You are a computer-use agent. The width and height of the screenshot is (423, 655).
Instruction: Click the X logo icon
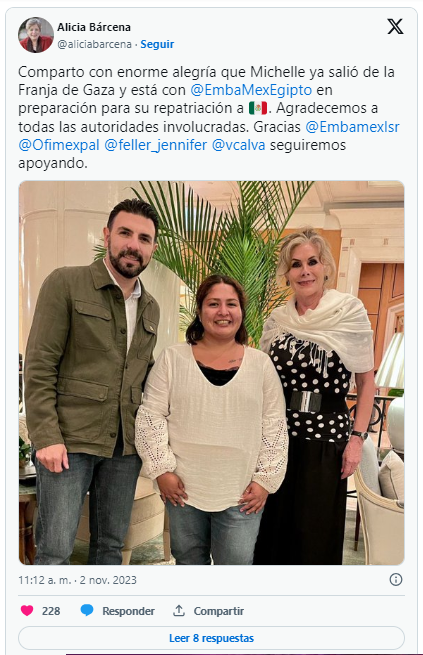click(x=395, y=27)
